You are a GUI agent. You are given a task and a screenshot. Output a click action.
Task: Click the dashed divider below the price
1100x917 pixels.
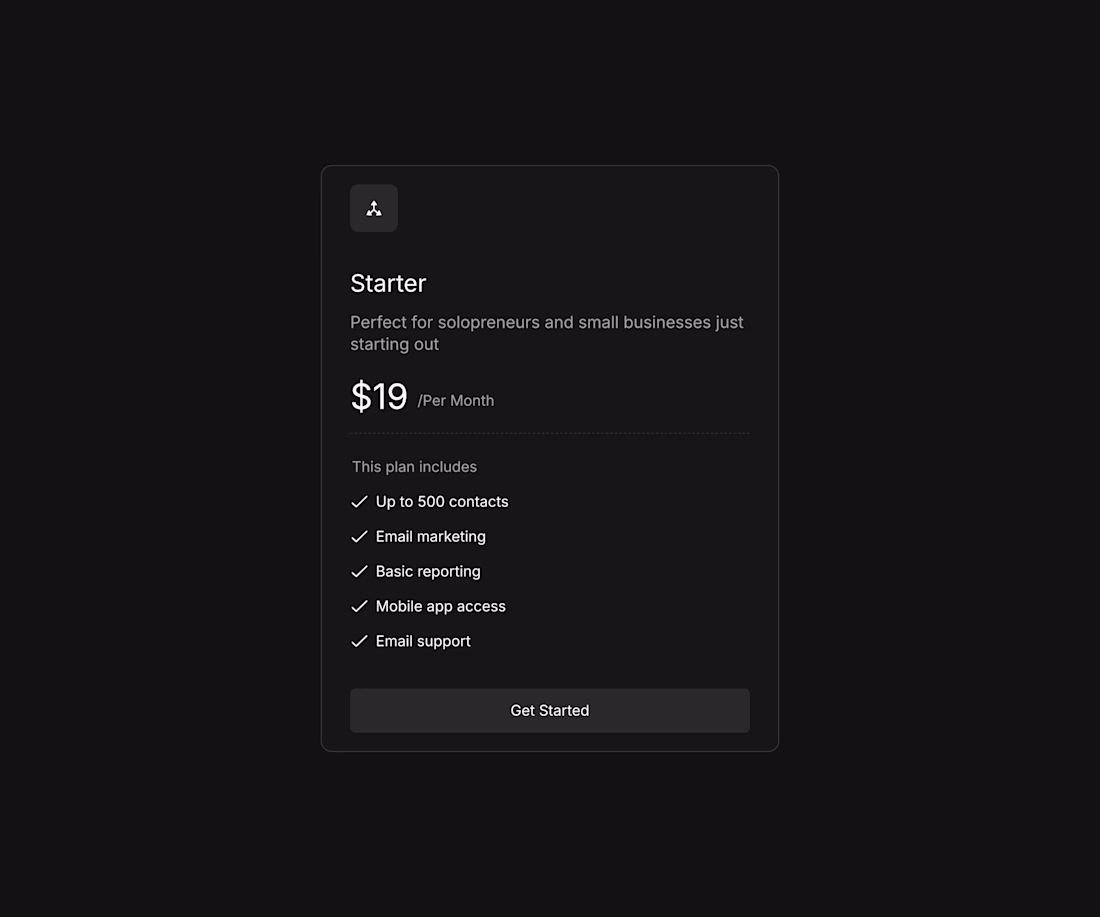[550, 433]
